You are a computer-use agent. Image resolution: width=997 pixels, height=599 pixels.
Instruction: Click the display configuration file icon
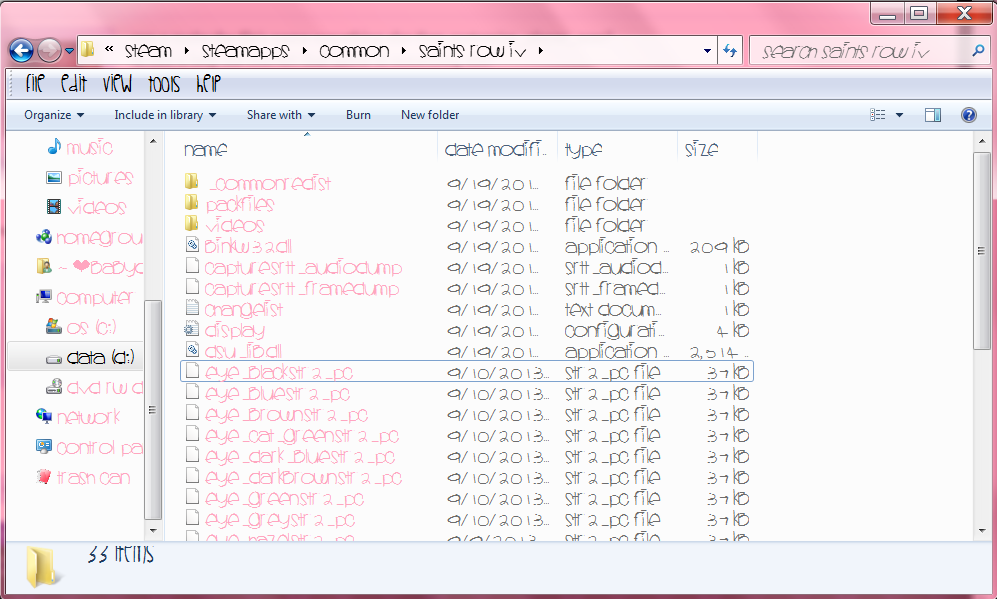click(191, 329)
